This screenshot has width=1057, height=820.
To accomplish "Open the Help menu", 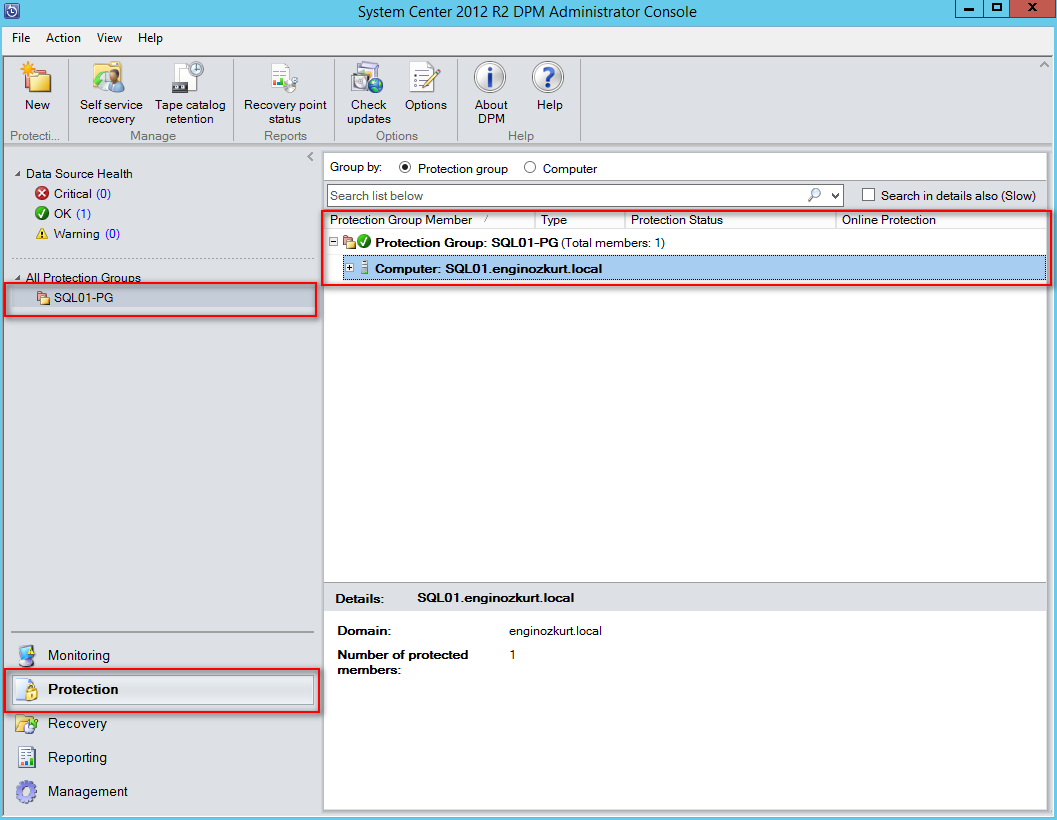I will (x=150, y=38).
